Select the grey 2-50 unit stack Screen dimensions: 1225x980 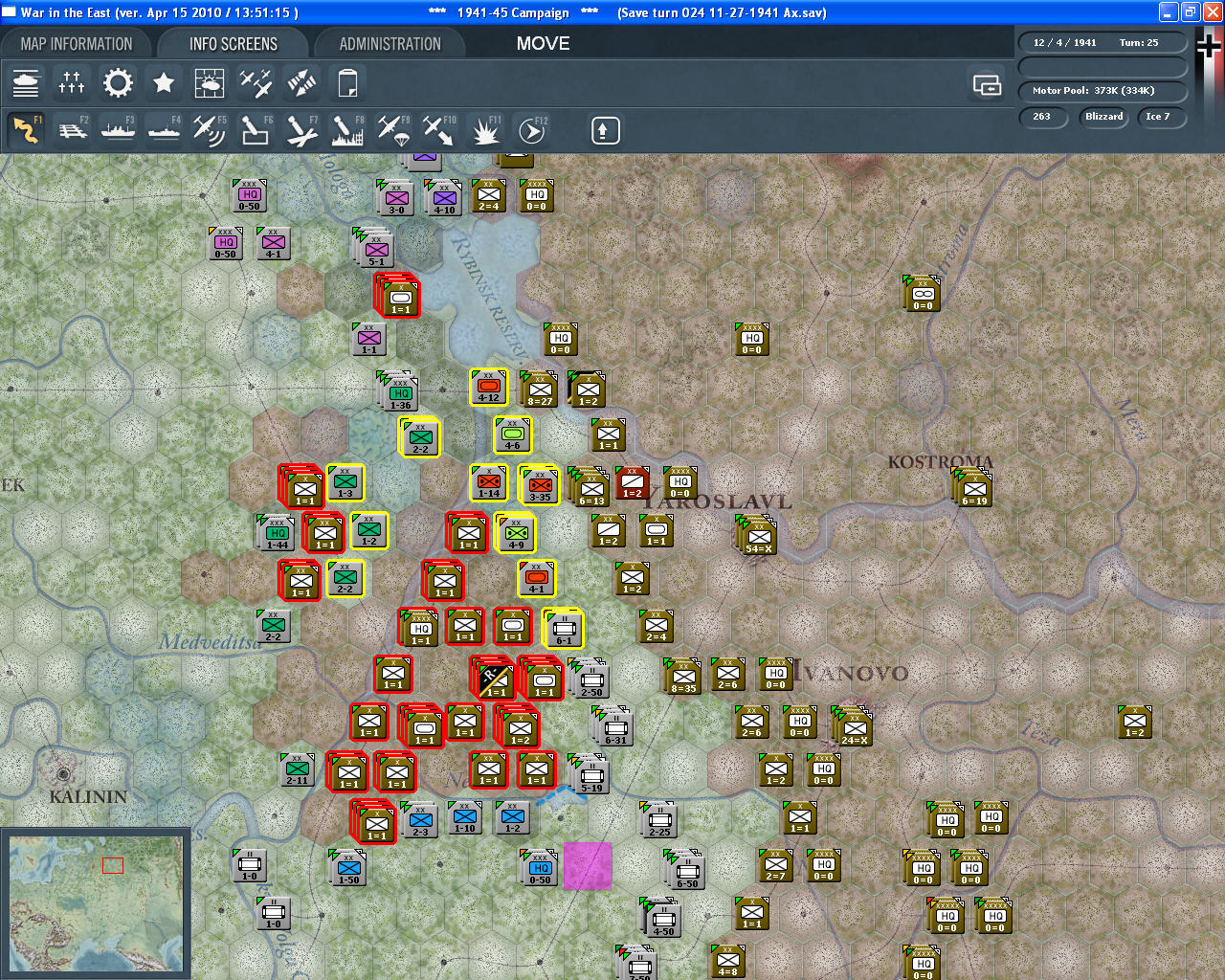click(590, 679)
